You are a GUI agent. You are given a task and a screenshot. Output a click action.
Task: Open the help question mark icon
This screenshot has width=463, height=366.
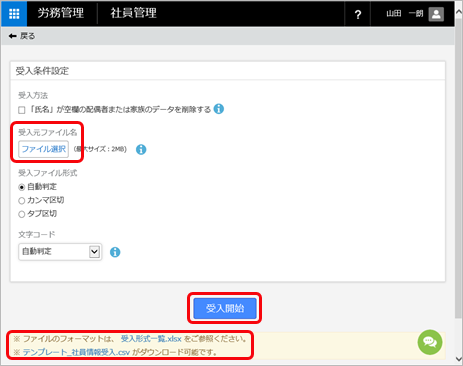click(x=358, y=14)
